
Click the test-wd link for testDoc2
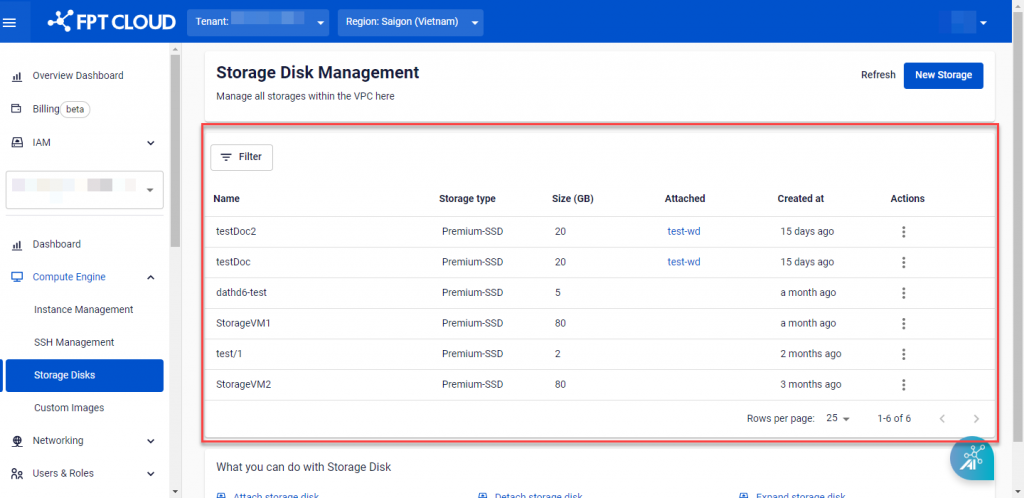[684, 232]
